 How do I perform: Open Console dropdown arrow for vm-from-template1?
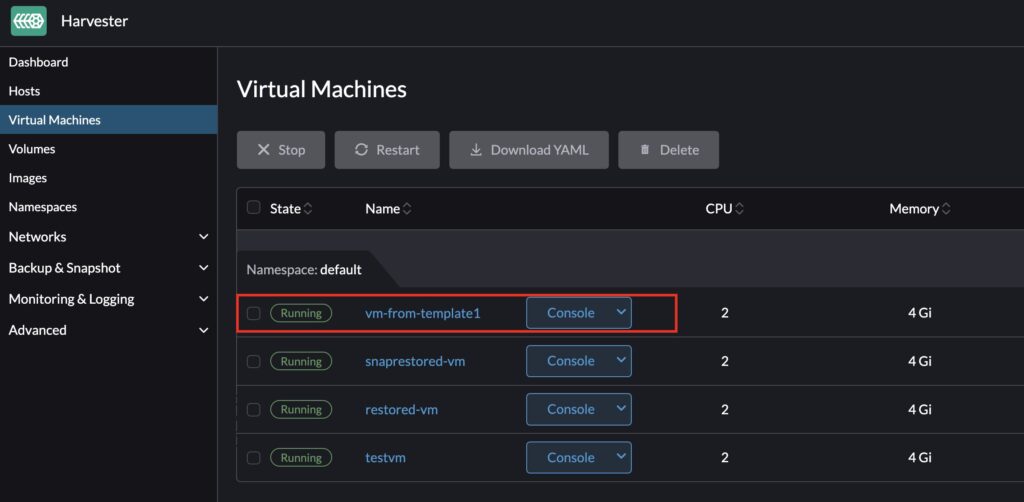[x=621, y=312]
